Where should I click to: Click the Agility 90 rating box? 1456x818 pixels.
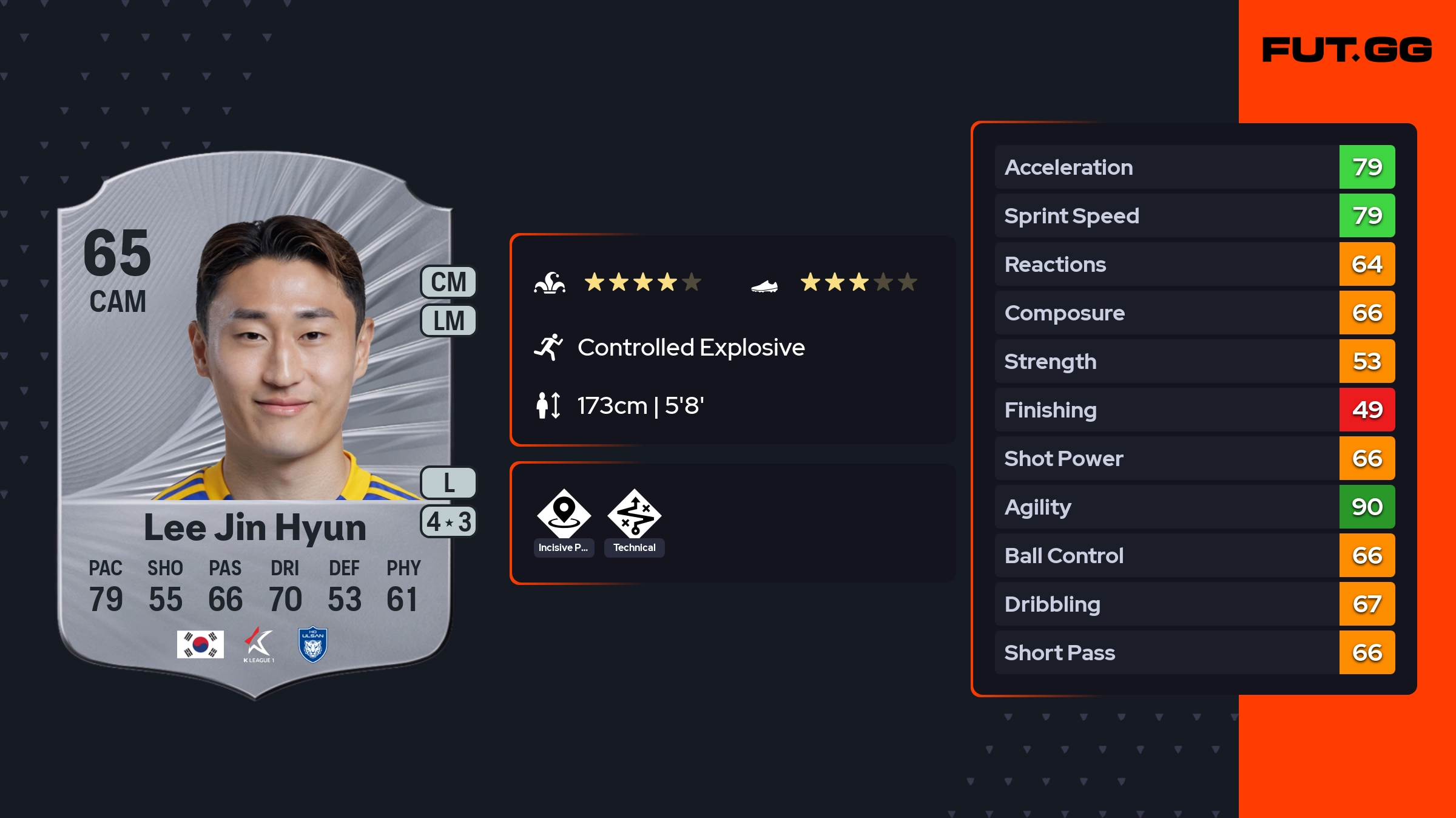pyautogui.click(x=1367, y=507)
